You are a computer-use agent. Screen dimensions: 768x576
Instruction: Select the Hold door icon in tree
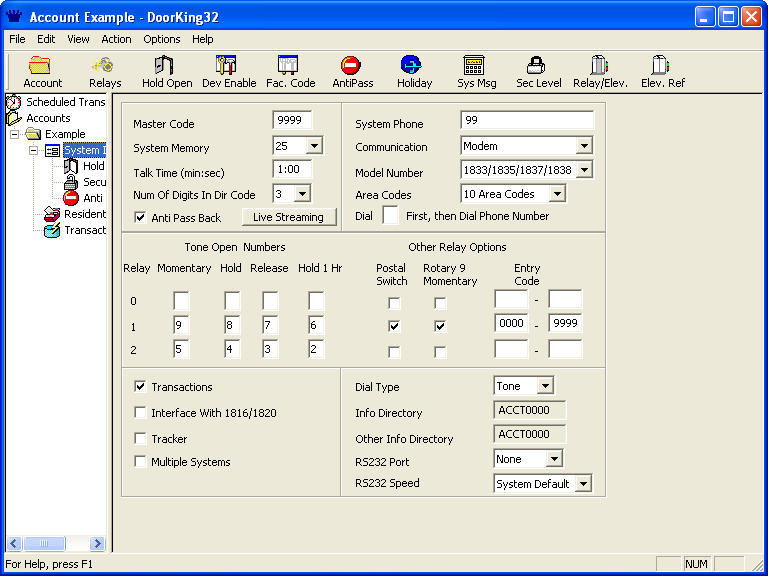(x=72, y=166)
